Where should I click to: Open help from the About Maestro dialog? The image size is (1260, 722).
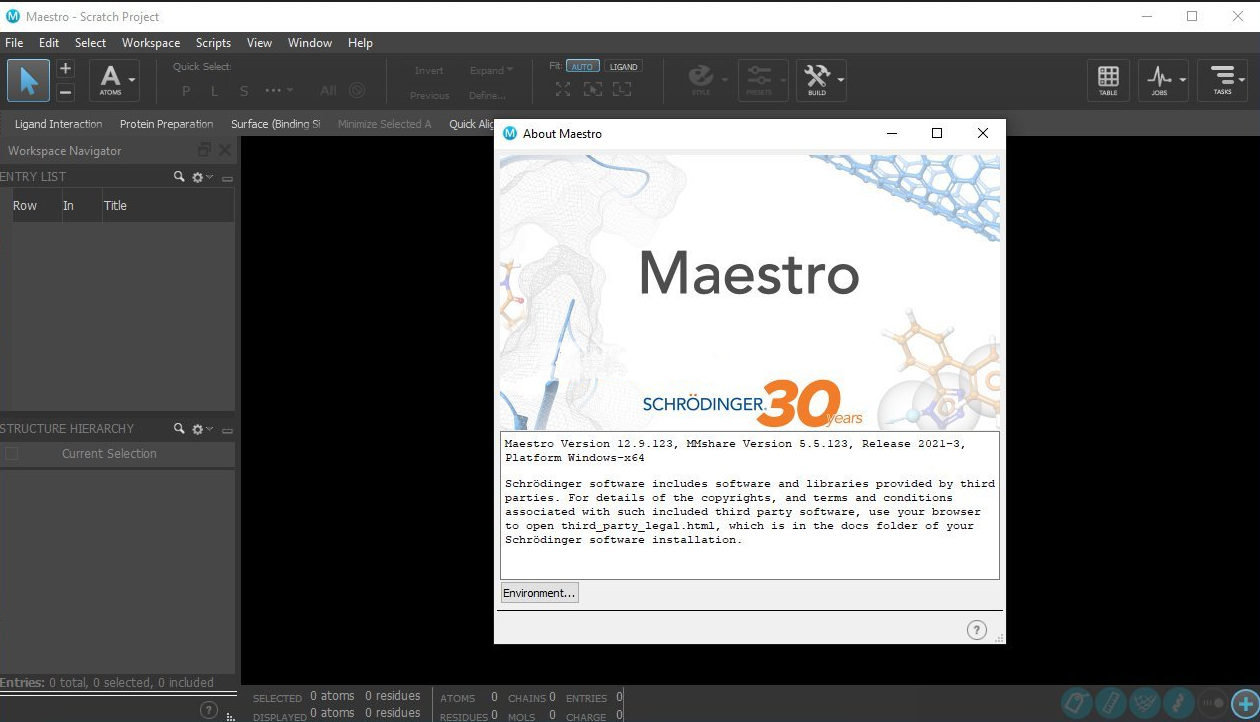(977, 629)
